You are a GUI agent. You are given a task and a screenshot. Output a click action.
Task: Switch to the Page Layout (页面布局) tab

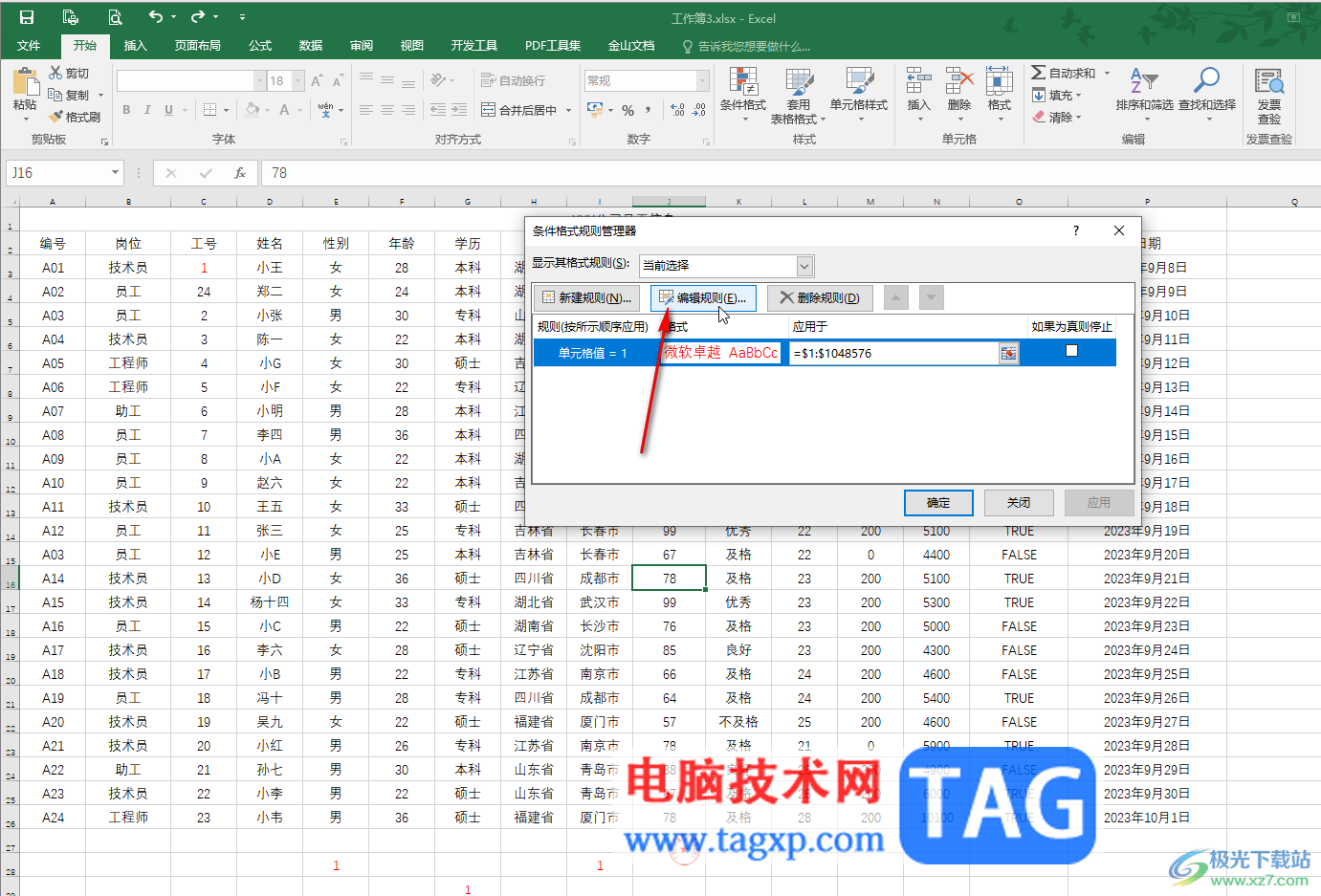198,45
